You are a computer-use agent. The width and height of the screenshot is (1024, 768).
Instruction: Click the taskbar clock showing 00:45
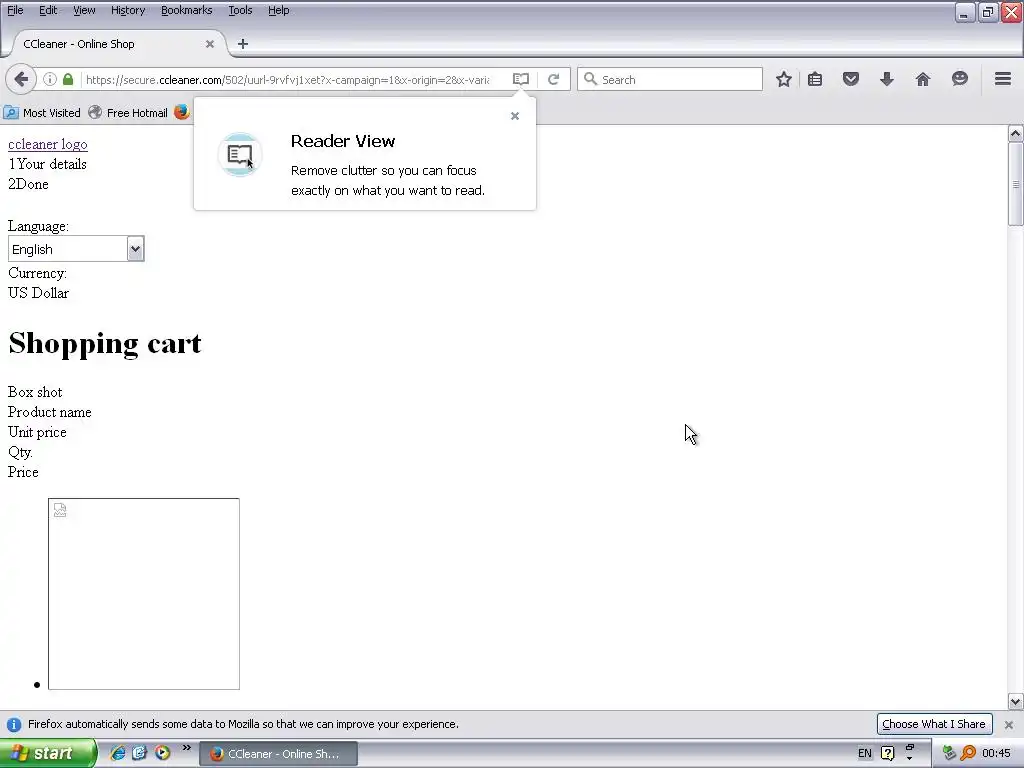996,753
